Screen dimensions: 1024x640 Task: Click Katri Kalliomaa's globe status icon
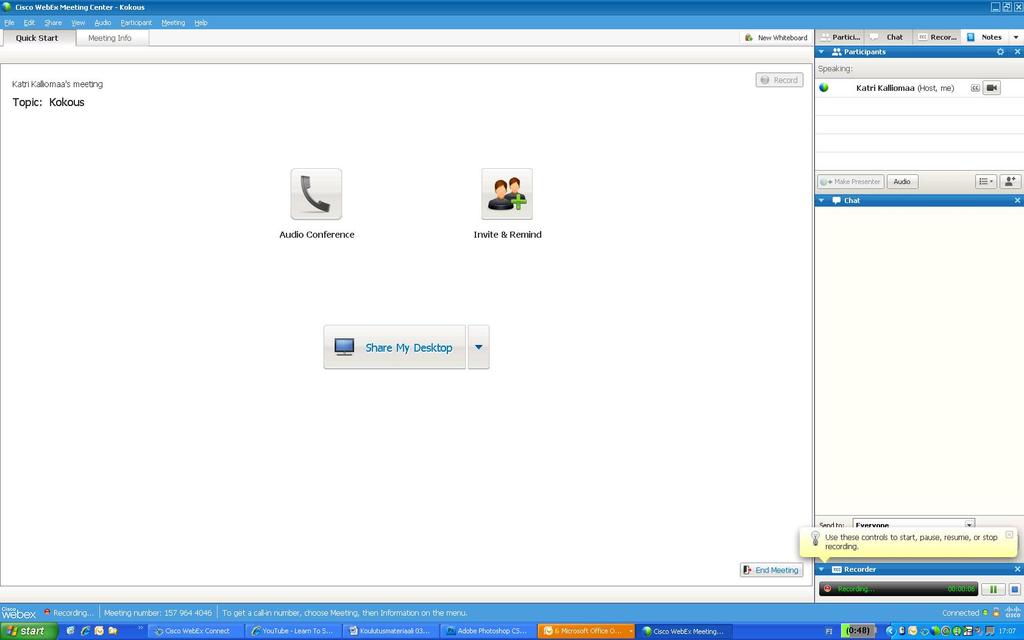tap(824, 88)
